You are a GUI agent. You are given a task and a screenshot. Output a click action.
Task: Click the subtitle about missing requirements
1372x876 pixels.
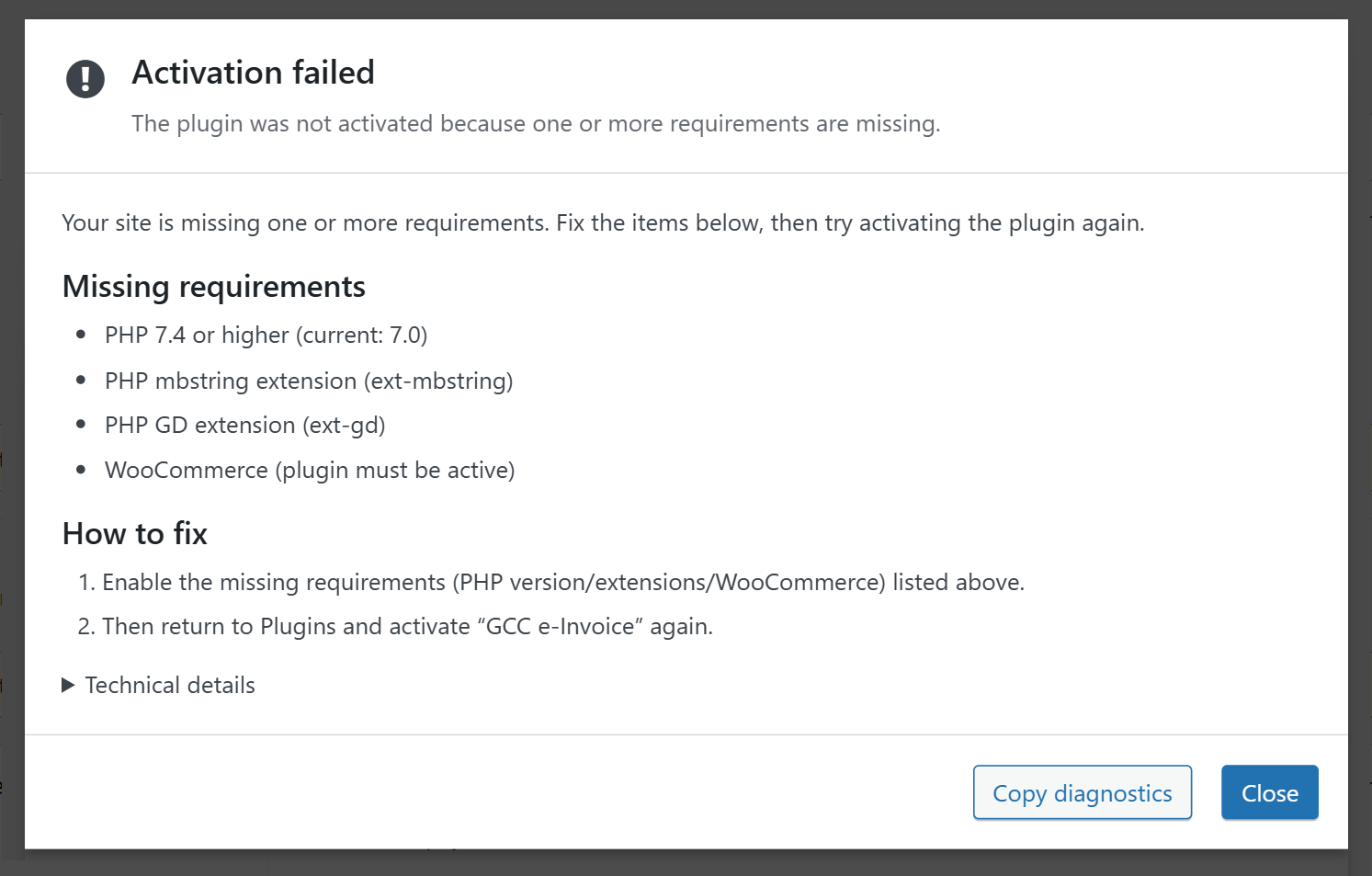click(536, 123)
